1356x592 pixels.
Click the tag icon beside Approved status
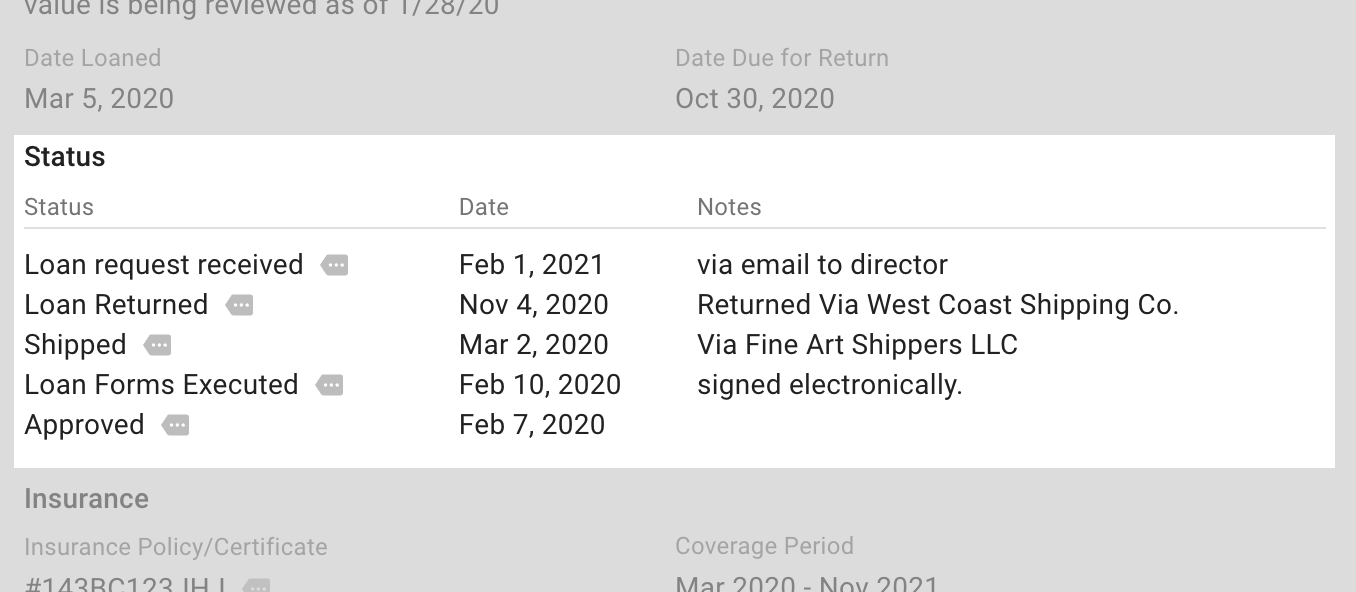(x=176, y=425)
